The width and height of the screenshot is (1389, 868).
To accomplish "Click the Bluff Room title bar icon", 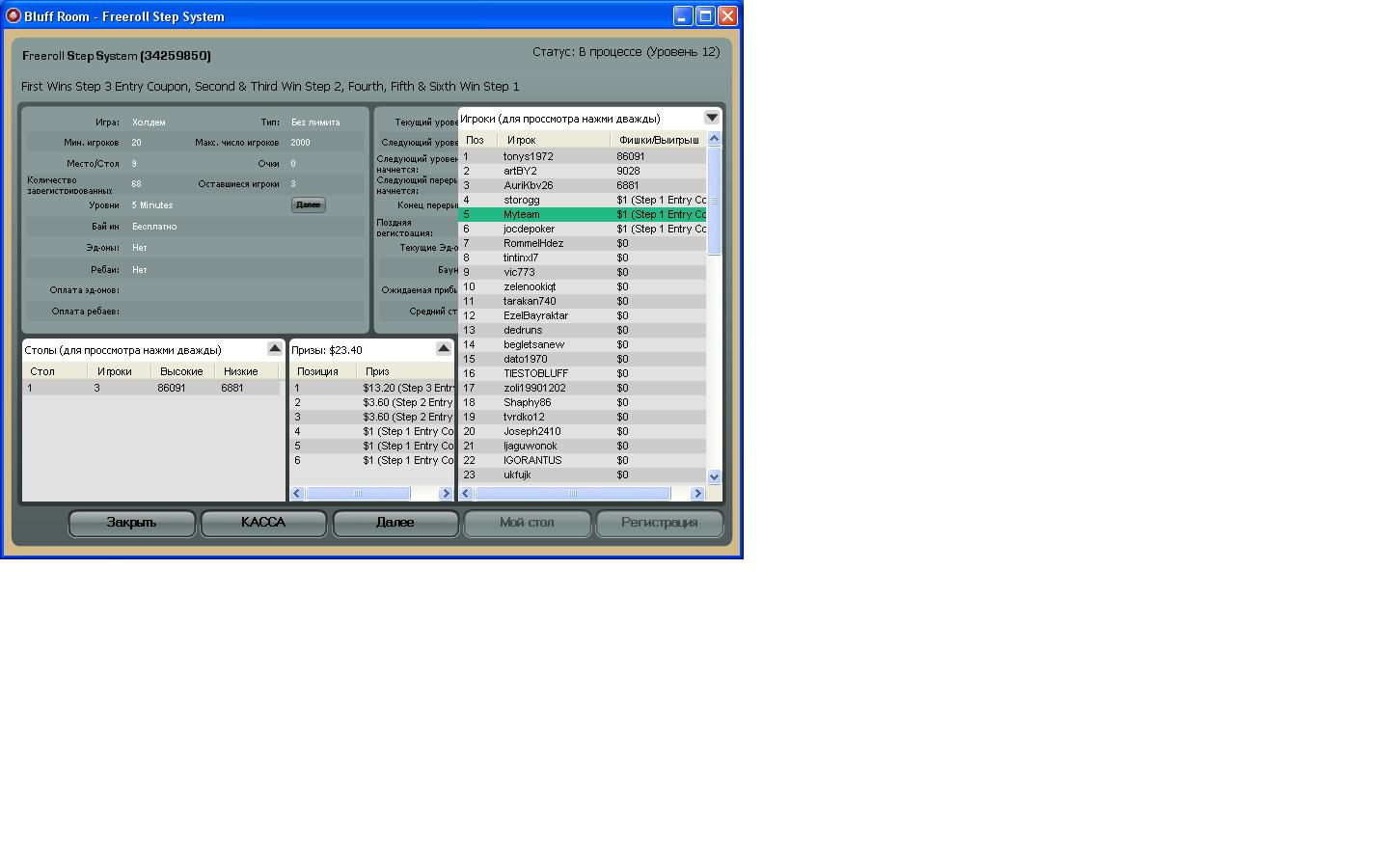I will (x=14, y=15).
